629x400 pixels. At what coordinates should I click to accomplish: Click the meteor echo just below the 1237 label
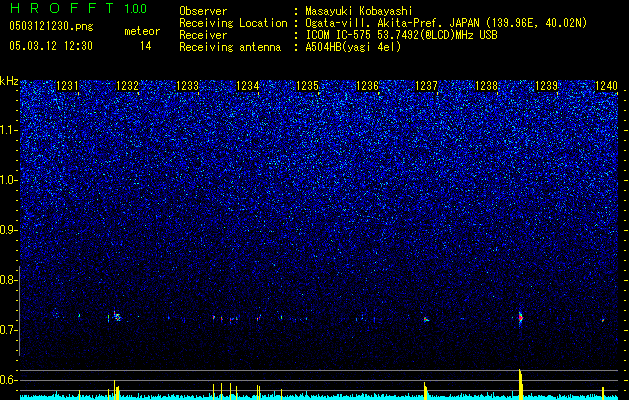pyautogui.click(x=426, y=319)
